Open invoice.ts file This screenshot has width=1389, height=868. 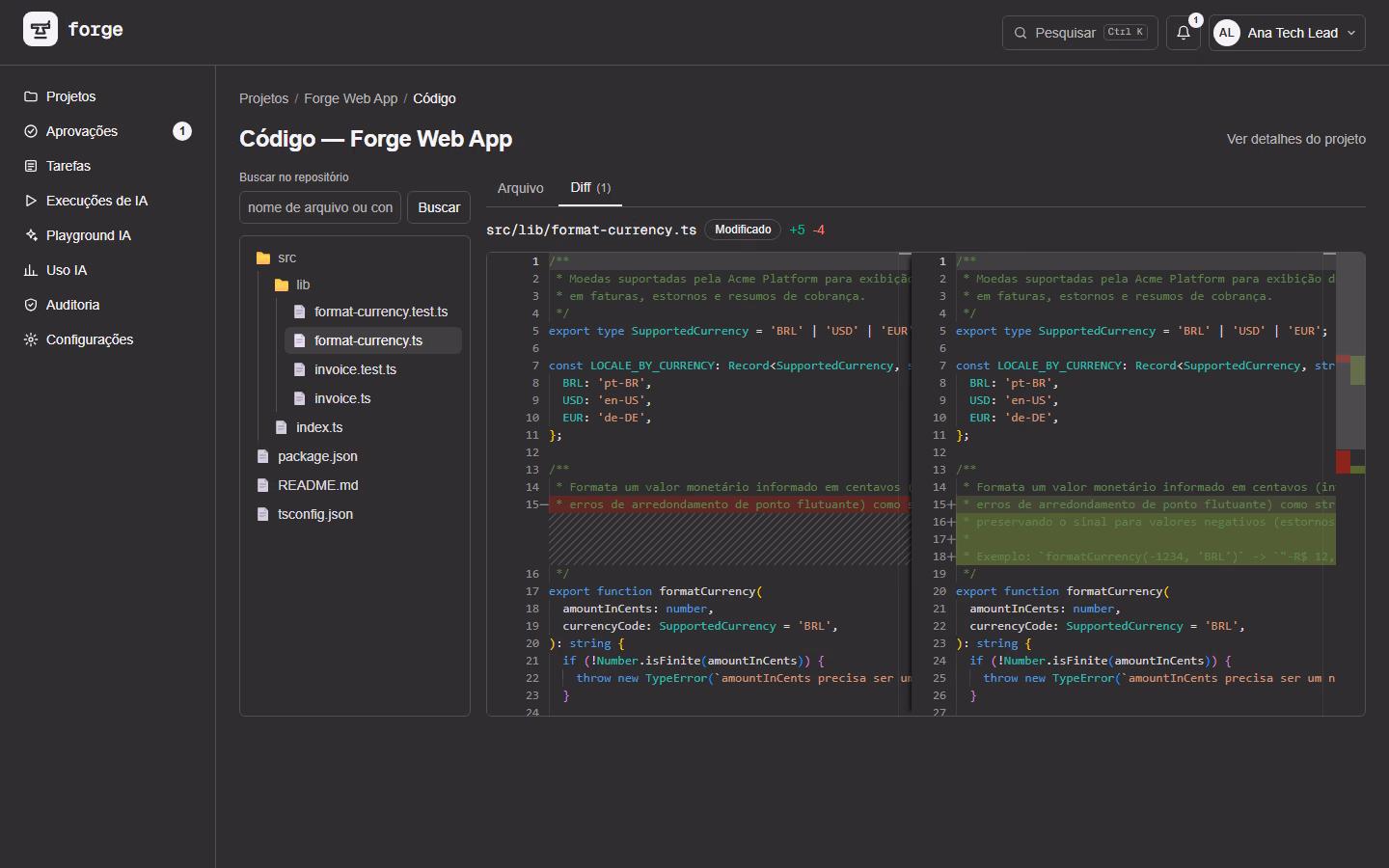click(x=373, y=398)
